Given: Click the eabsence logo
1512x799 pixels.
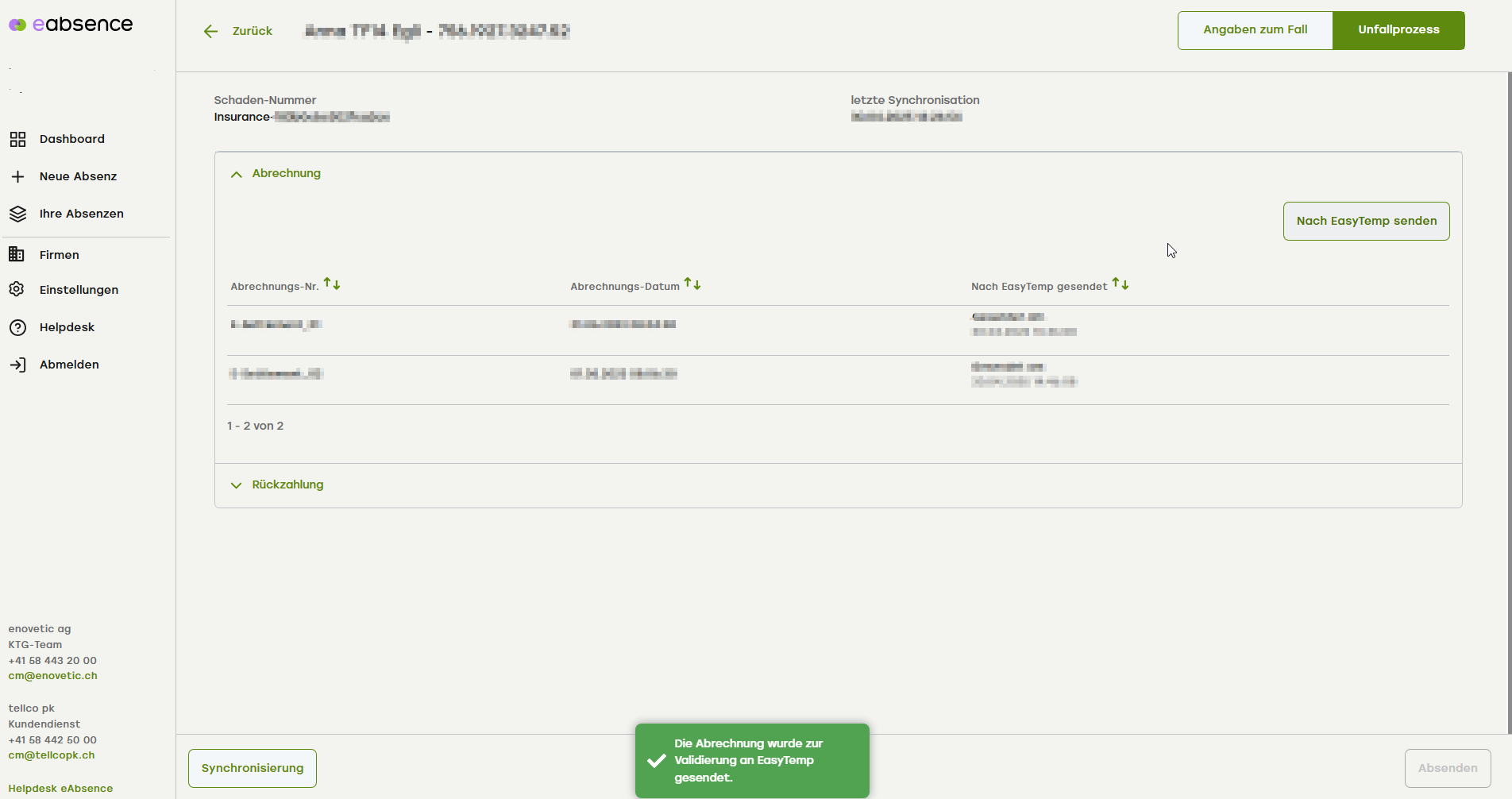Looking at the screenshot, I should click(71, 25).
